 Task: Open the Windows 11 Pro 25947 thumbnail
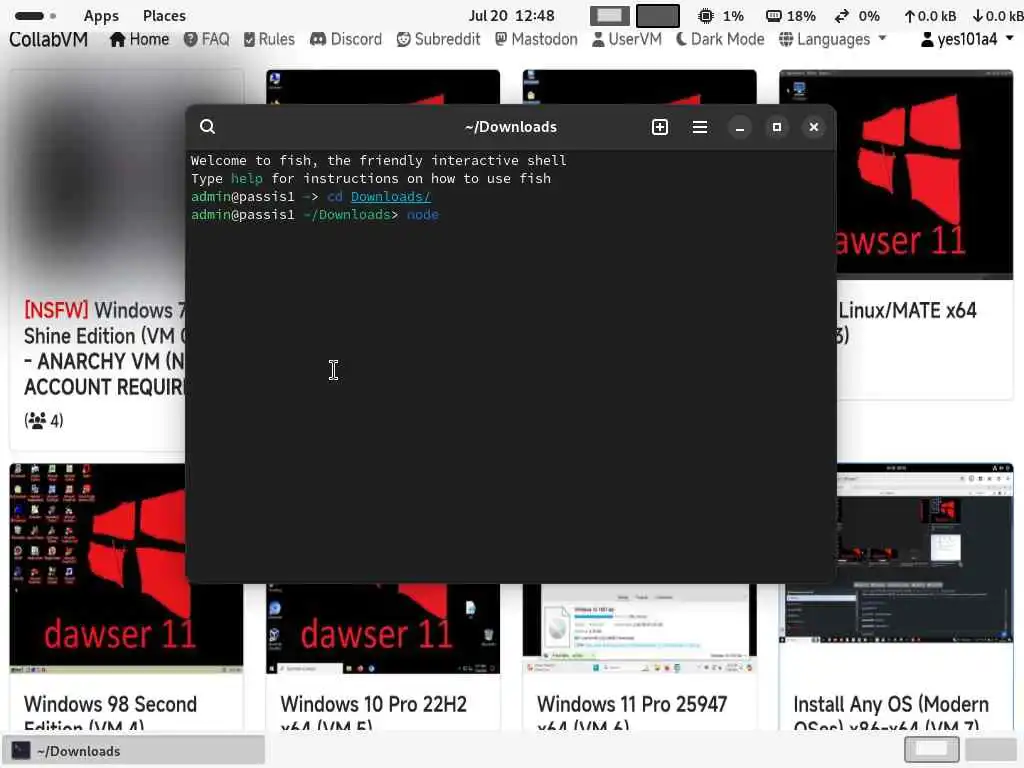[639, 629]
